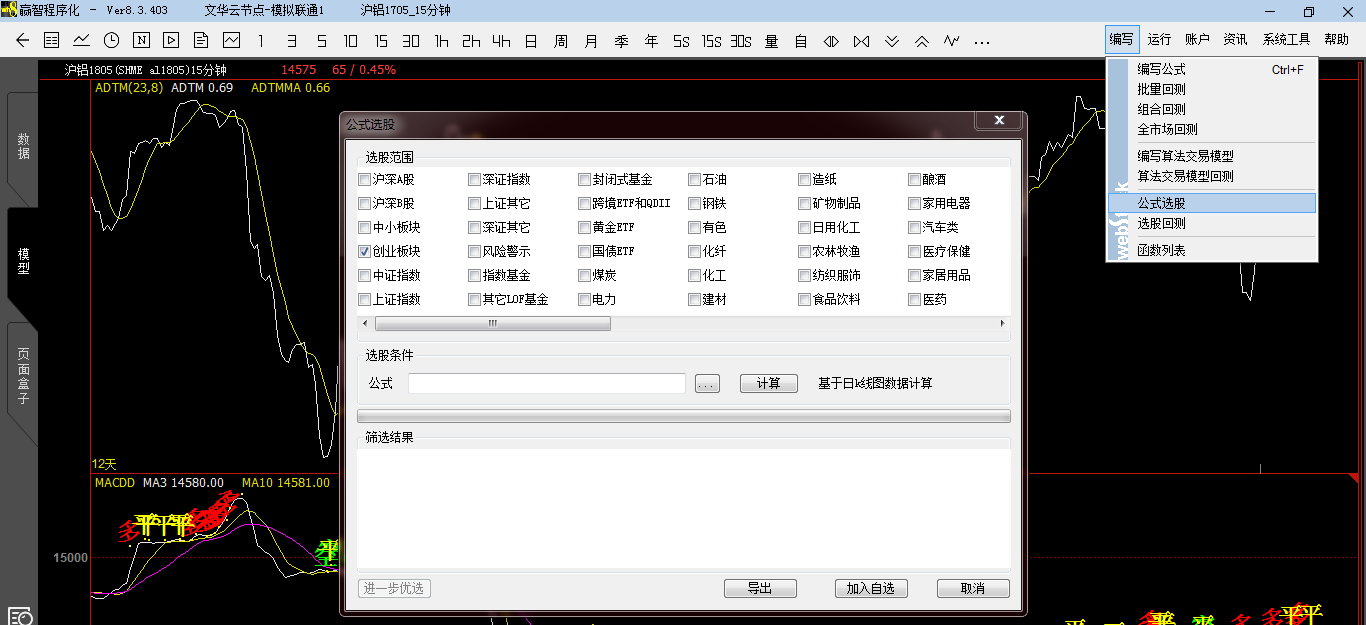
Task: Uncheck the 创业板块 checkbox
Action: pyautogui.click(x=365, y=252)
